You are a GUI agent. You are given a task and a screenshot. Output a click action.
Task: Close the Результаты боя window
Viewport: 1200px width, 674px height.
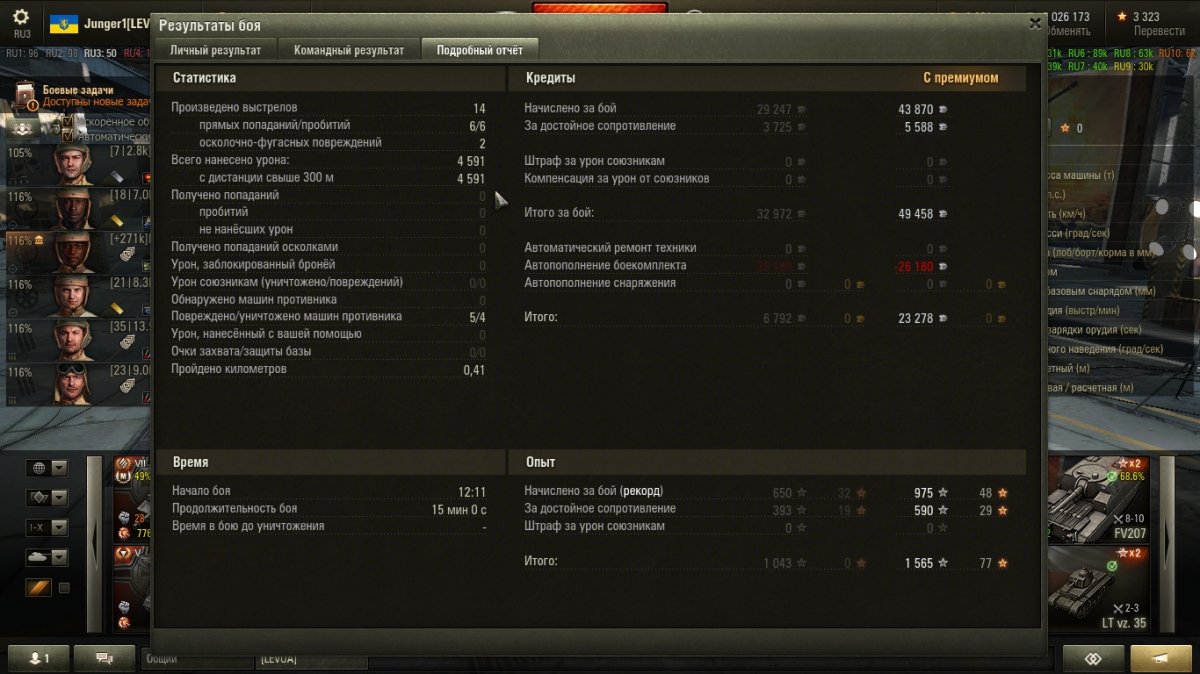pyautogui.click(x=1035, y=23)
